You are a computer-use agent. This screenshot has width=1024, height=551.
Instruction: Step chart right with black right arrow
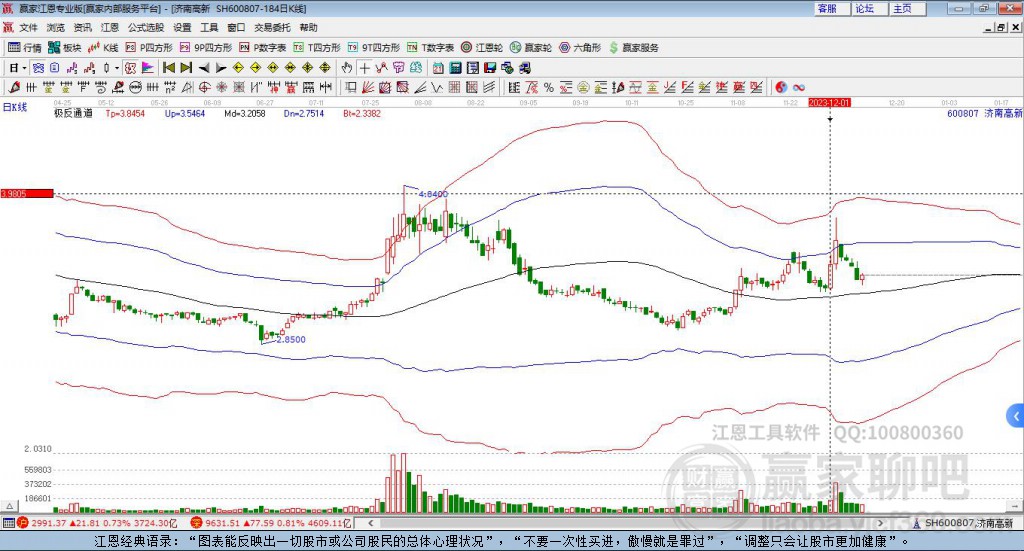tap(221, 68)
